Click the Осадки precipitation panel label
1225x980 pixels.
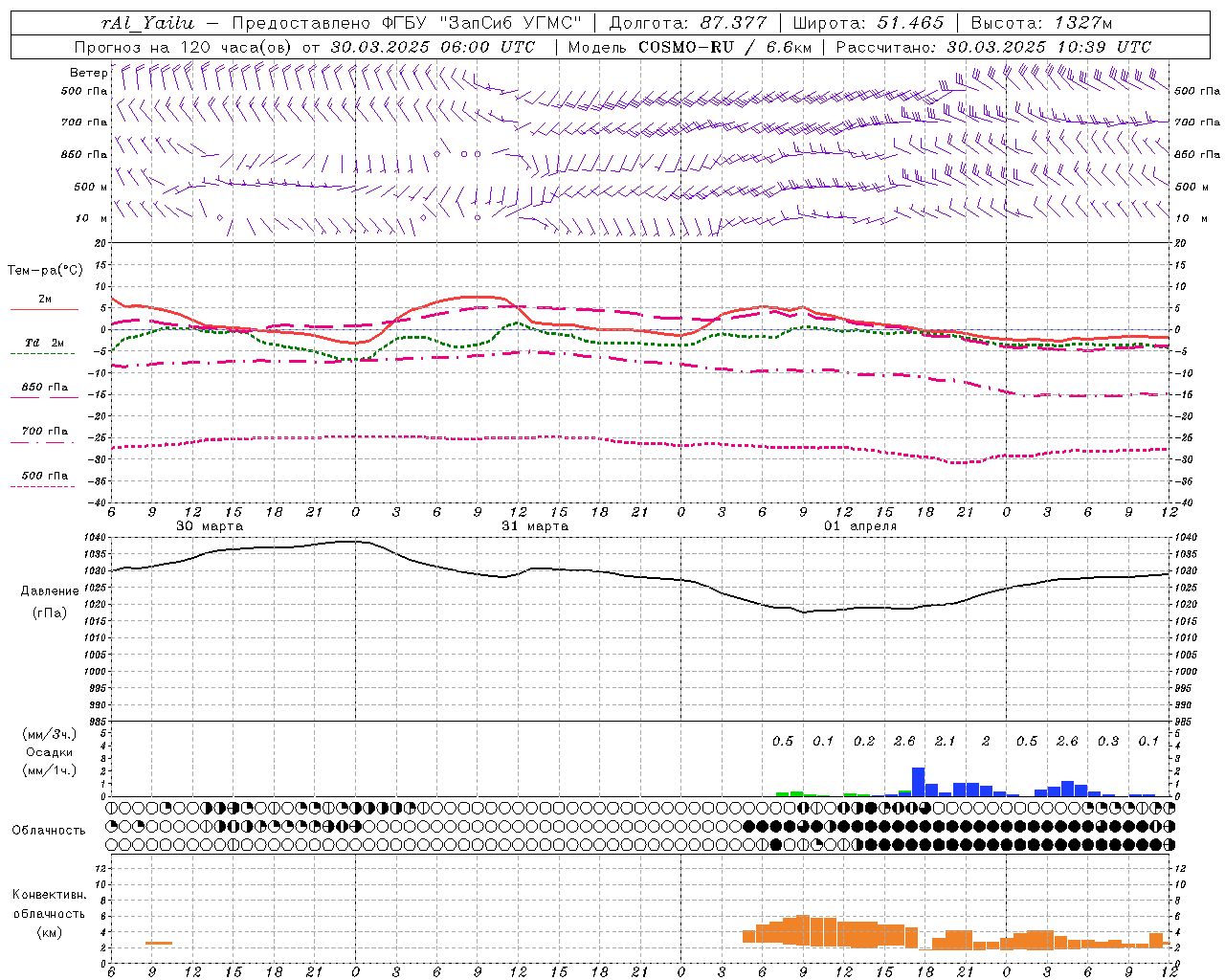(50, 752)
